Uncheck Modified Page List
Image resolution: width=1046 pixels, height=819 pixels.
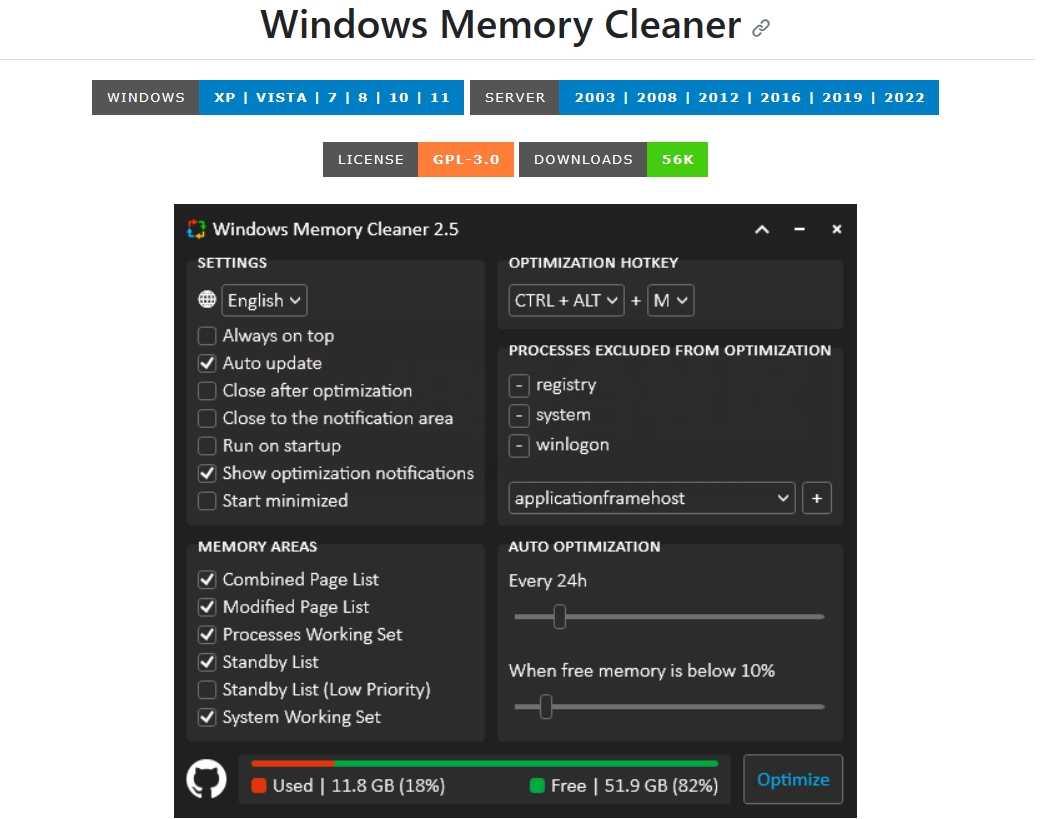click(207, 607)
